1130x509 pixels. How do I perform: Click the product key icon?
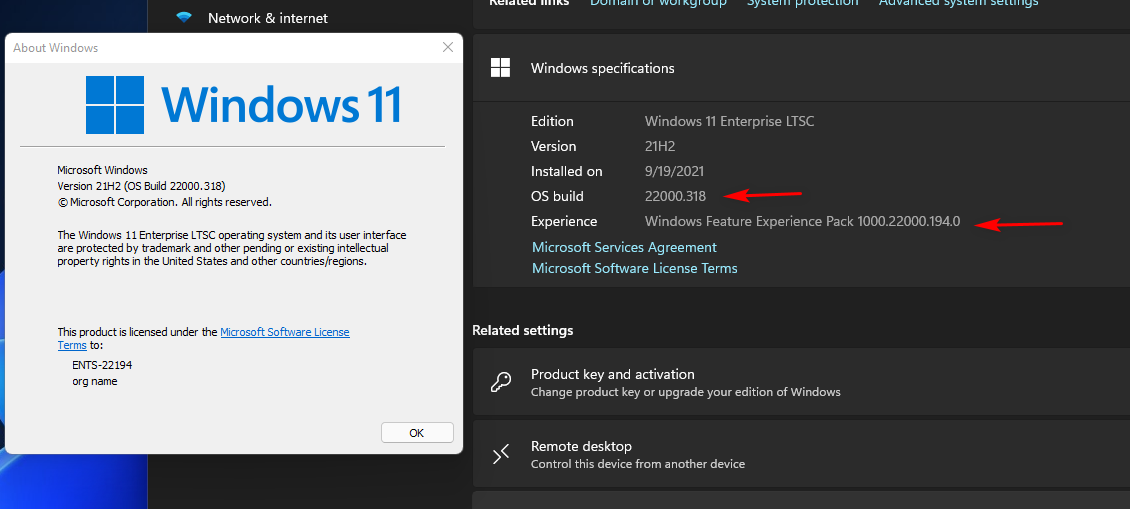click(501, 382)
